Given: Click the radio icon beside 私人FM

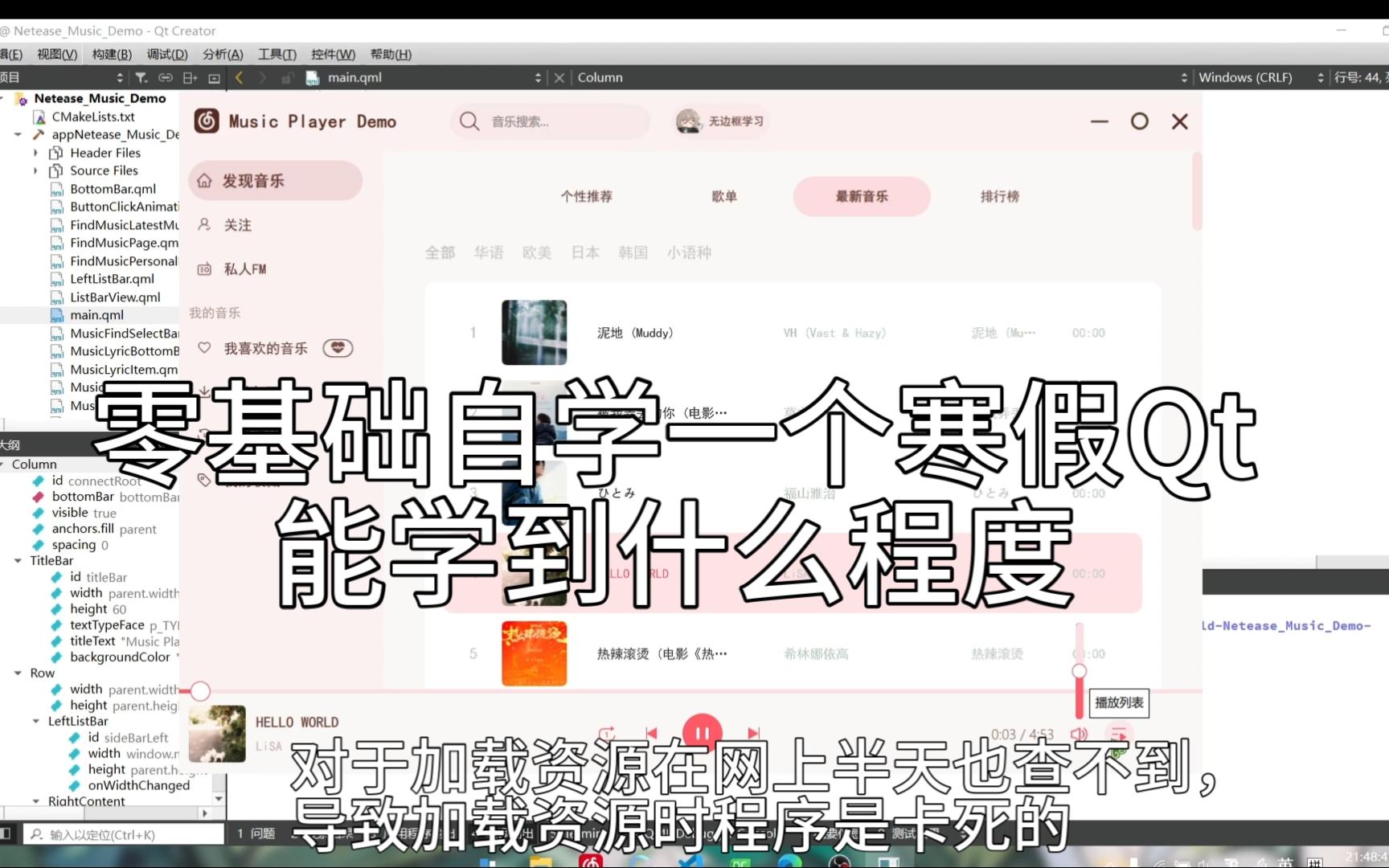Looking at the screenshot, I should [204, 268].
